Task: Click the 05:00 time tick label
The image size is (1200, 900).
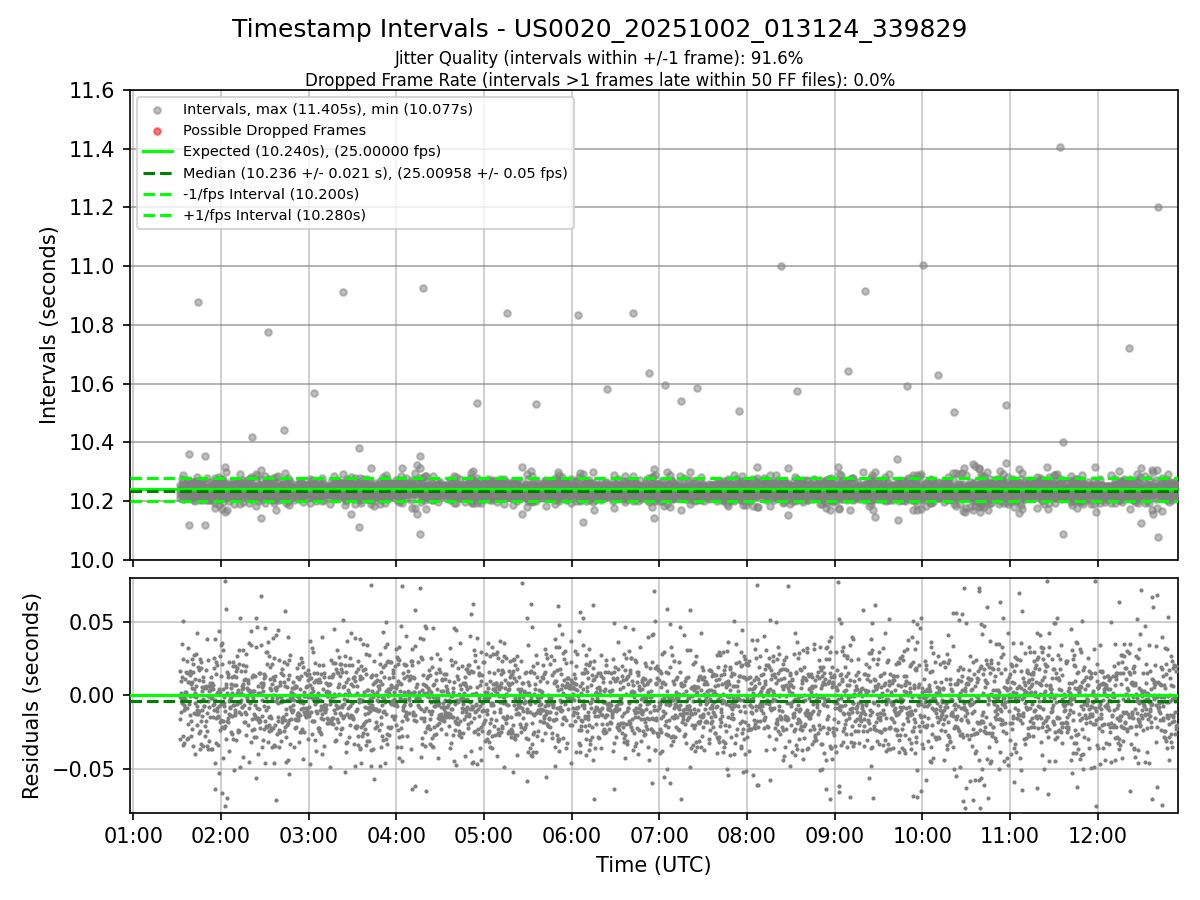Action: (484, 834)
